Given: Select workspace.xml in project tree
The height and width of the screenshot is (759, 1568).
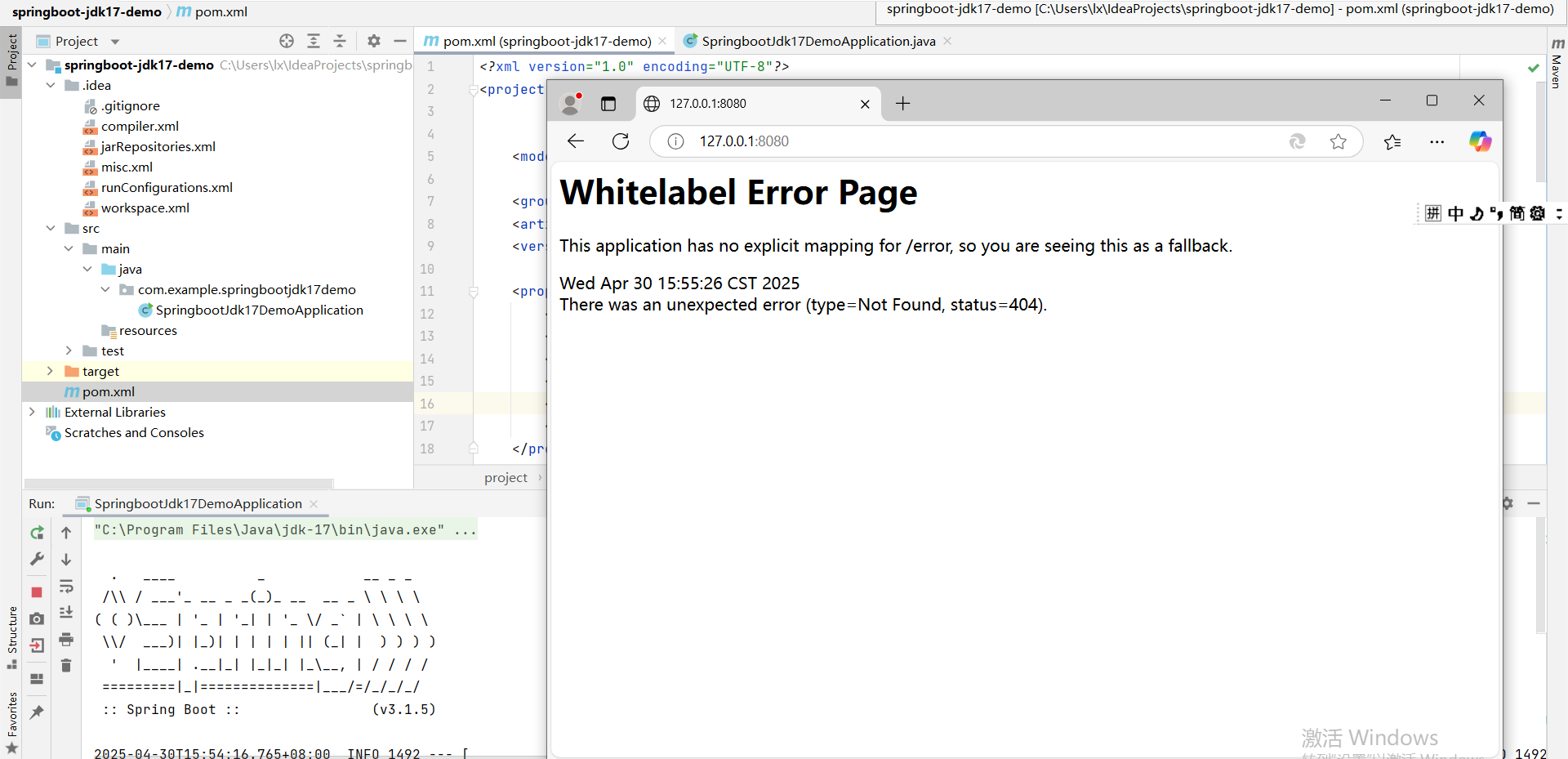Looking at the screenshot, I should click(145, 208).
